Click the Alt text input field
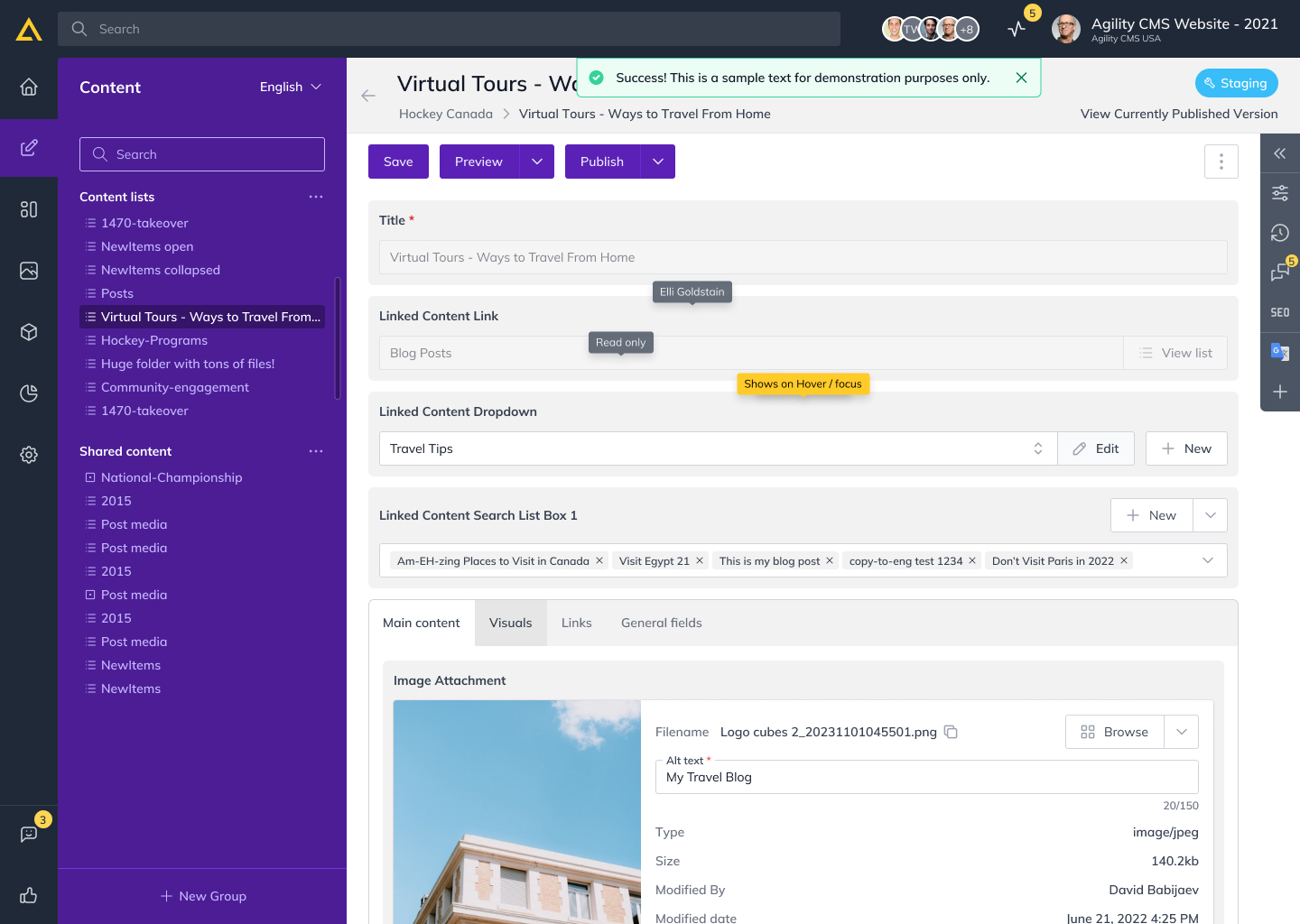 (x=926, y=778)
